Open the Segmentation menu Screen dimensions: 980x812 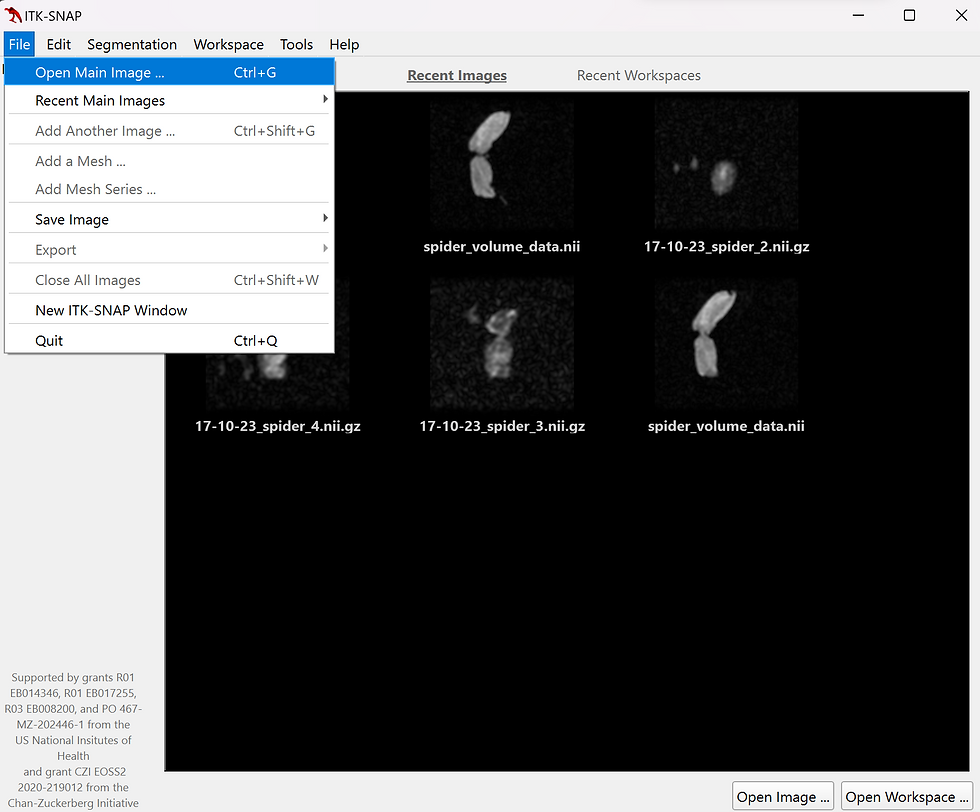pos(132,44)
